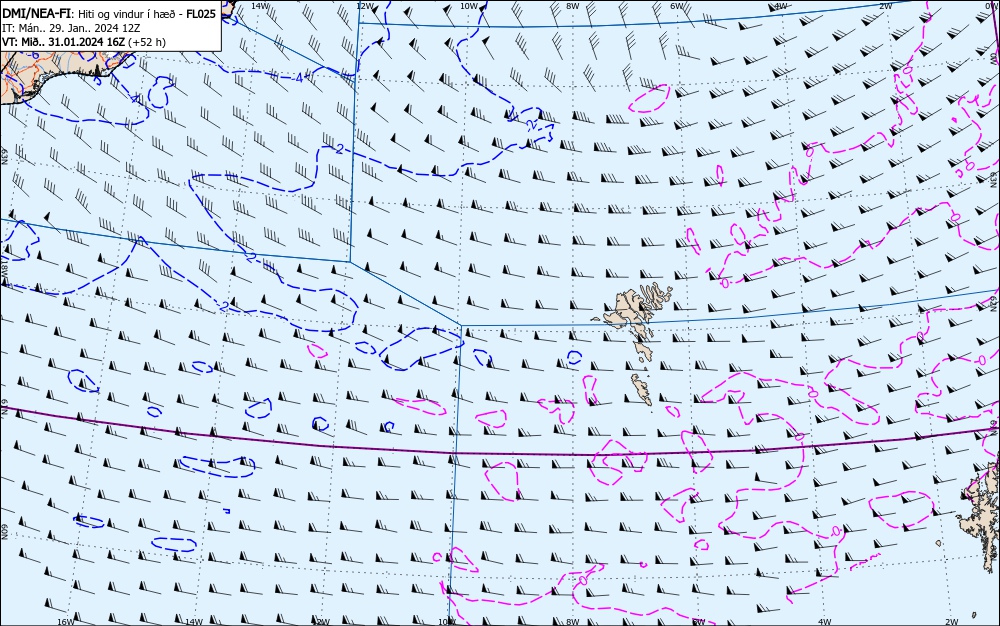Click the 6W longitude label on top edge

(677, 6)
